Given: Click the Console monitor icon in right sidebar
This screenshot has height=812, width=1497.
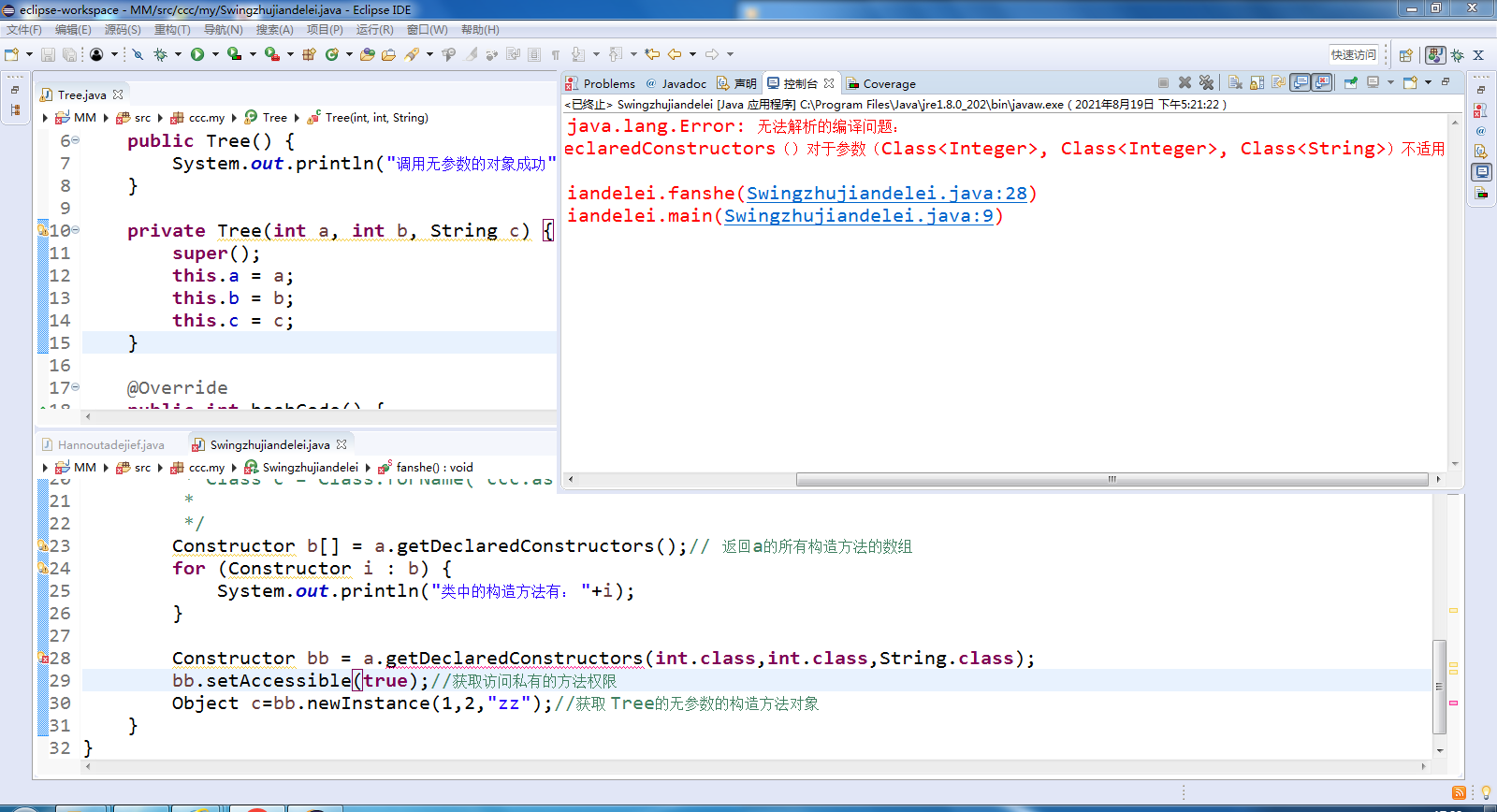Looking at the screenshot, I should pos(1482,172).
